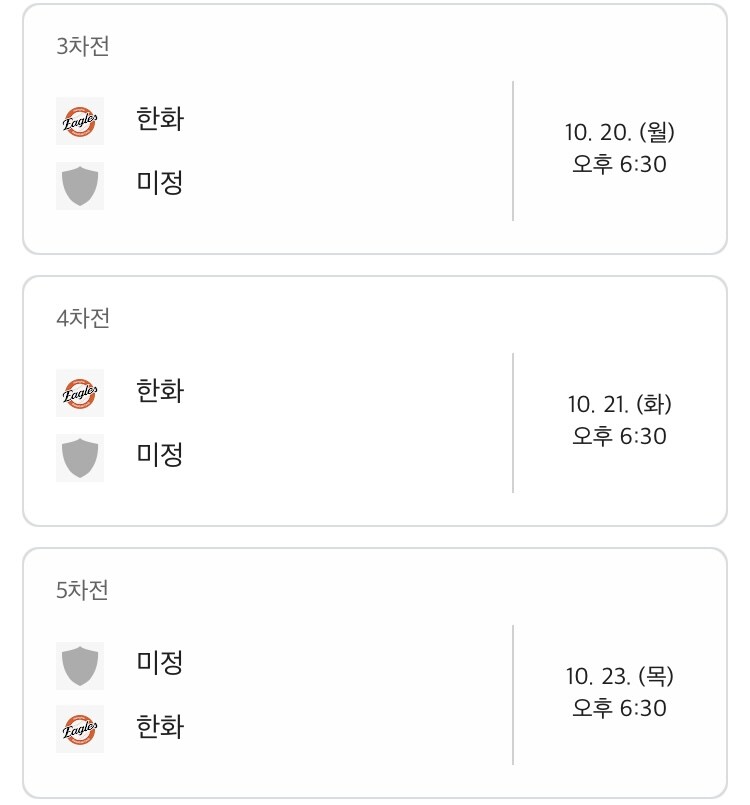The height and width of the screenshot is (805, 750).
Task: Select the 한화 team name in 4차전
Action: (160, 391)
